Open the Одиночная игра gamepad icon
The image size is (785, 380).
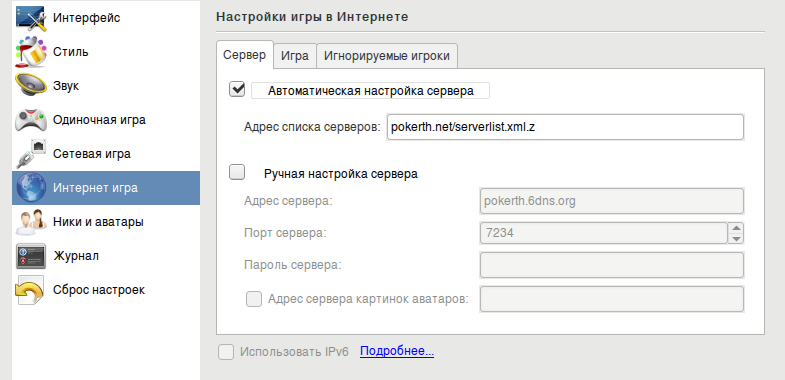[x=31, y=120]
